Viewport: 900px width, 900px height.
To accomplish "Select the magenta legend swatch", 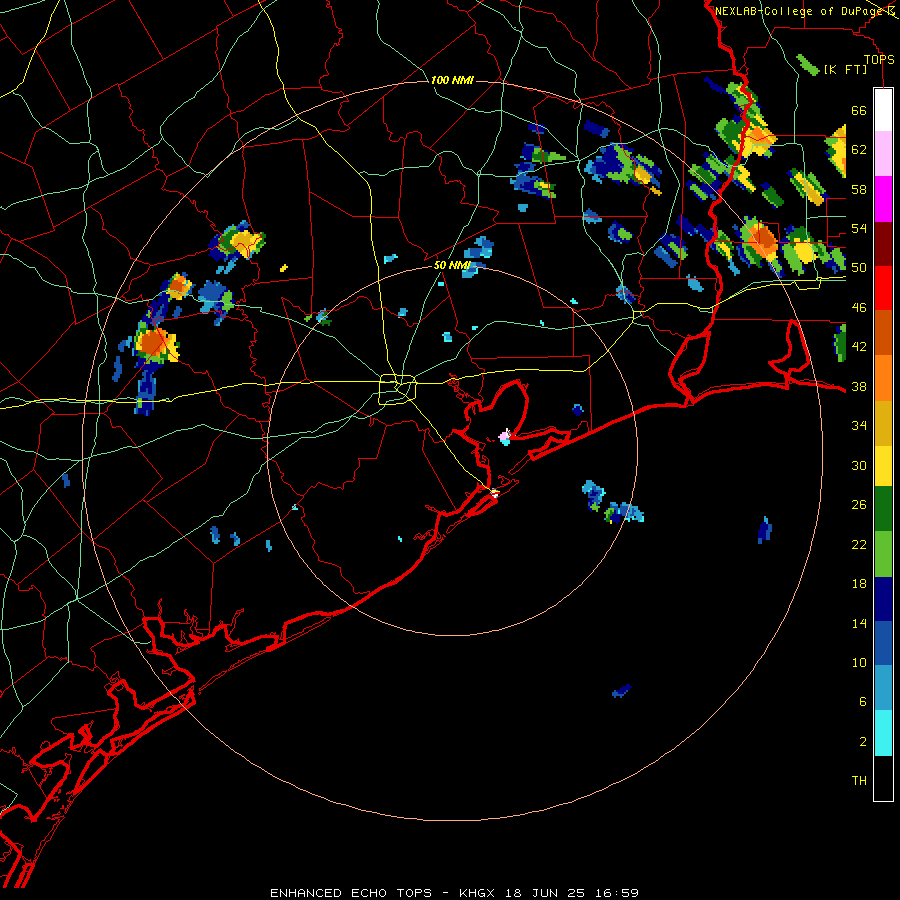I will click(x=883, y=199).
